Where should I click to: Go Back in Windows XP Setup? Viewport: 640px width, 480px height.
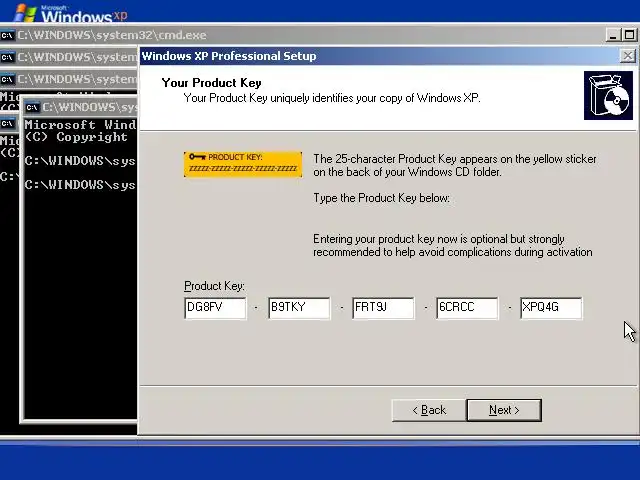coord(429,410)
